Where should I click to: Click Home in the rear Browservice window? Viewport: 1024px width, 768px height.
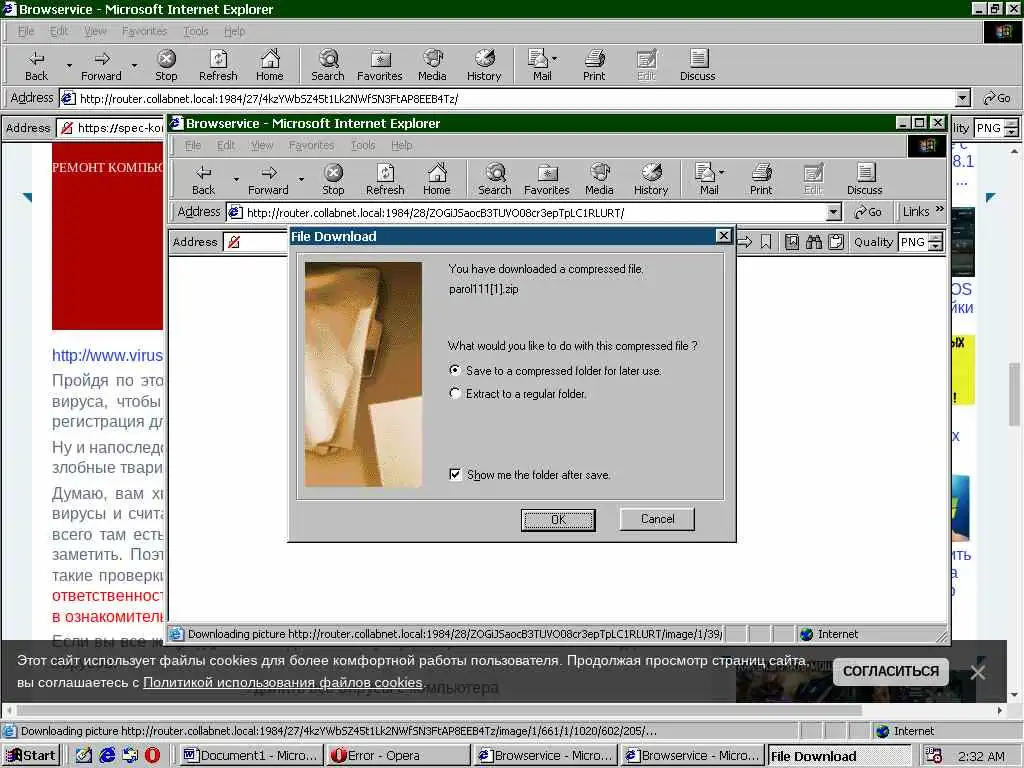point(269,65)
